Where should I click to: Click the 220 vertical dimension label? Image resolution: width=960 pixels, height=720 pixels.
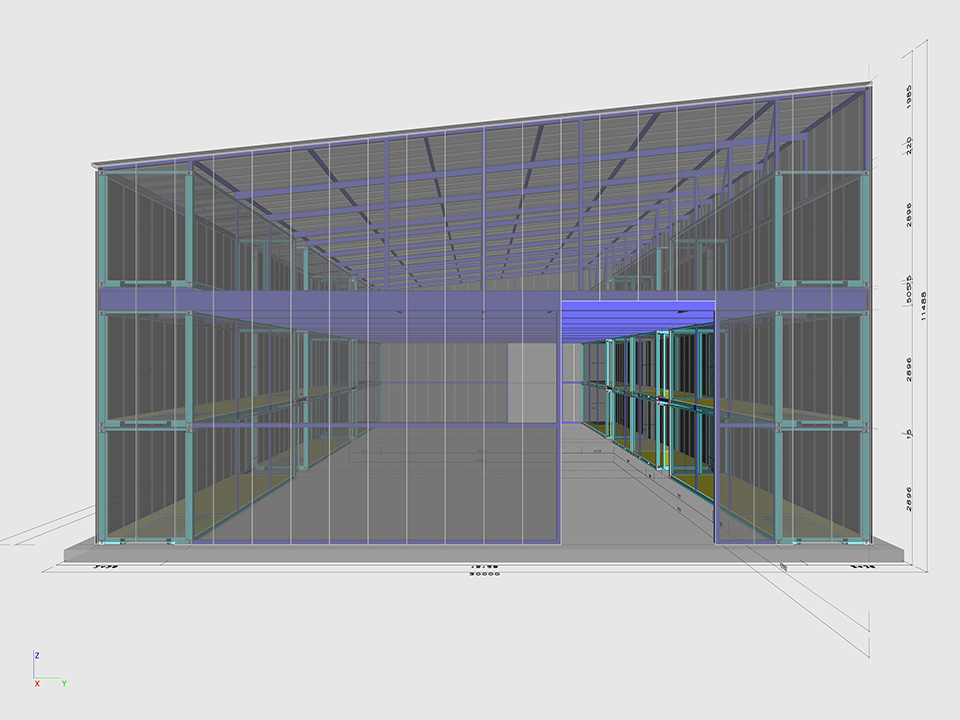click(x=909, y=144)
